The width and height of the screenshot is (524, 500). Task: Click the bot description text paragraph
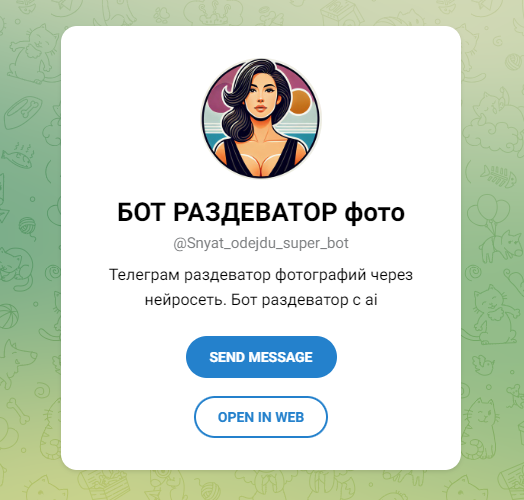tap(261, 287)
